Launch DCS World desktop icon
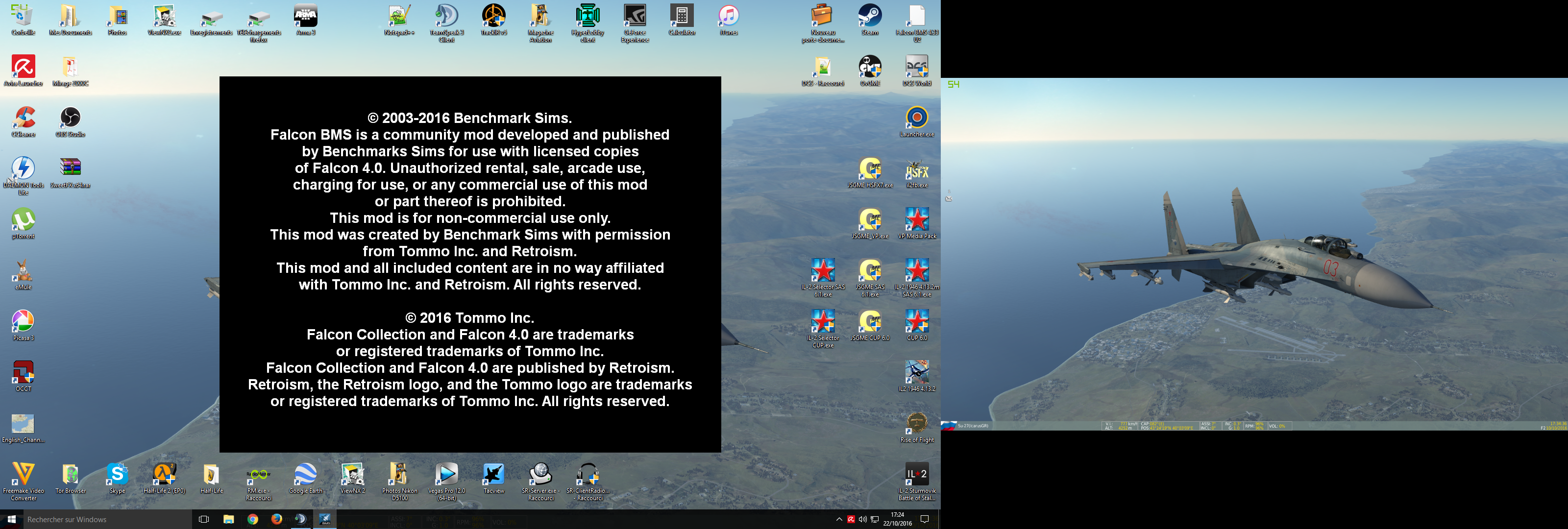This screenshot has height=529, width=1568. 917,71
